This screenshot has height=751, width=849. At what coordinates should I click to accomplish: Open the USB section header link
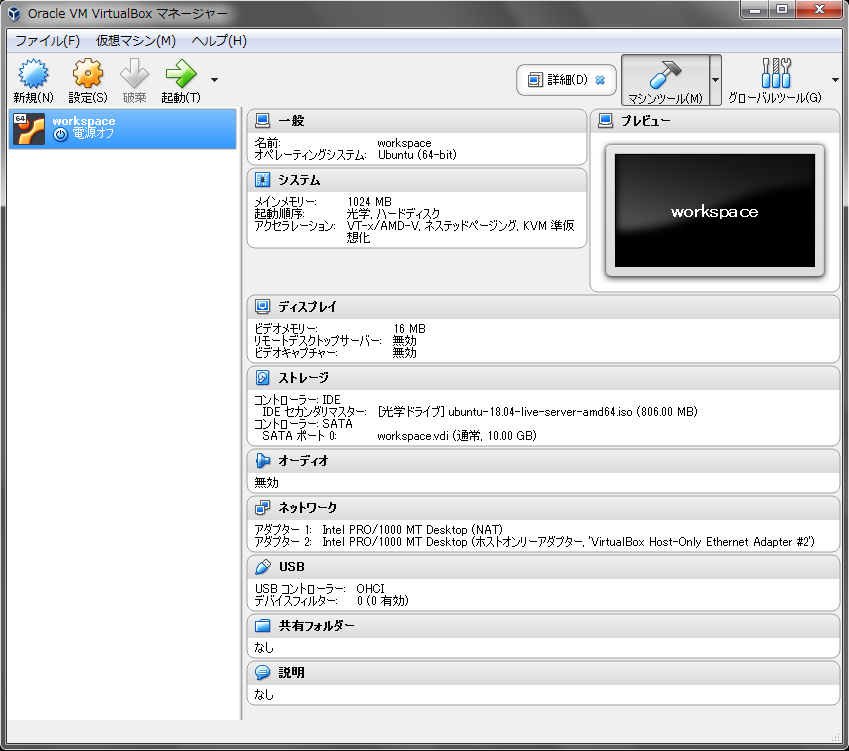coord(292,567)
